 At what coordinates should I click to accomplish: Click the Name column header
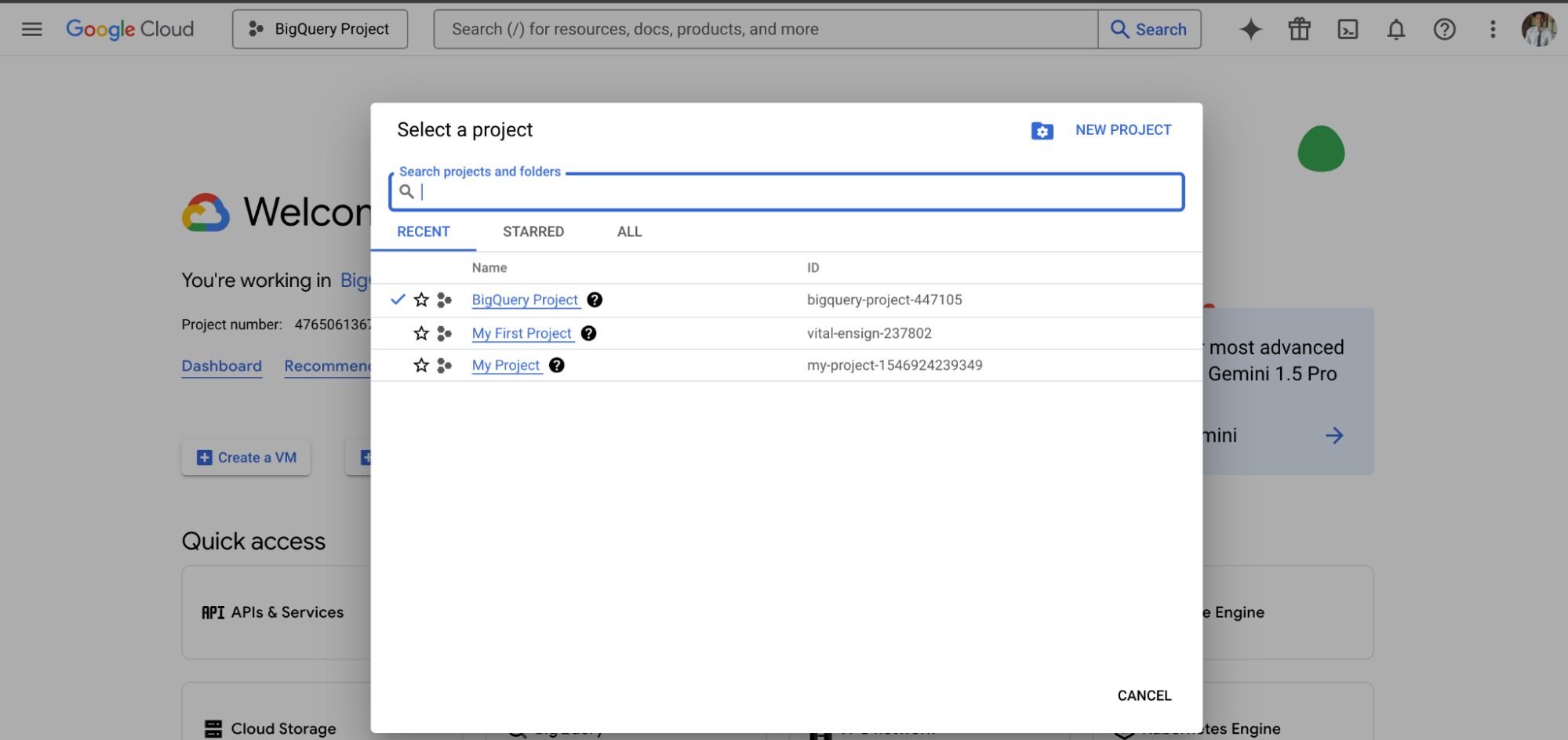pos(489,268)
